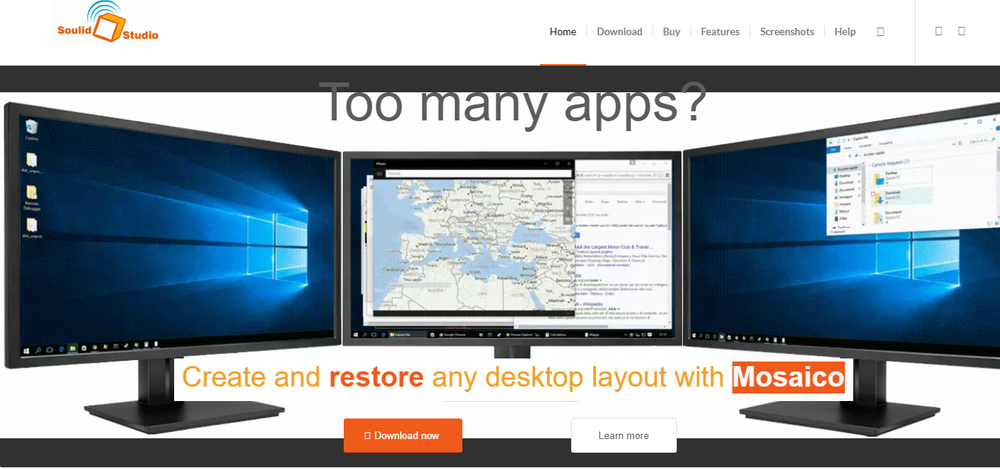Open the Buy menu item
1000x469 pixels.
click(x=671, y=32)
